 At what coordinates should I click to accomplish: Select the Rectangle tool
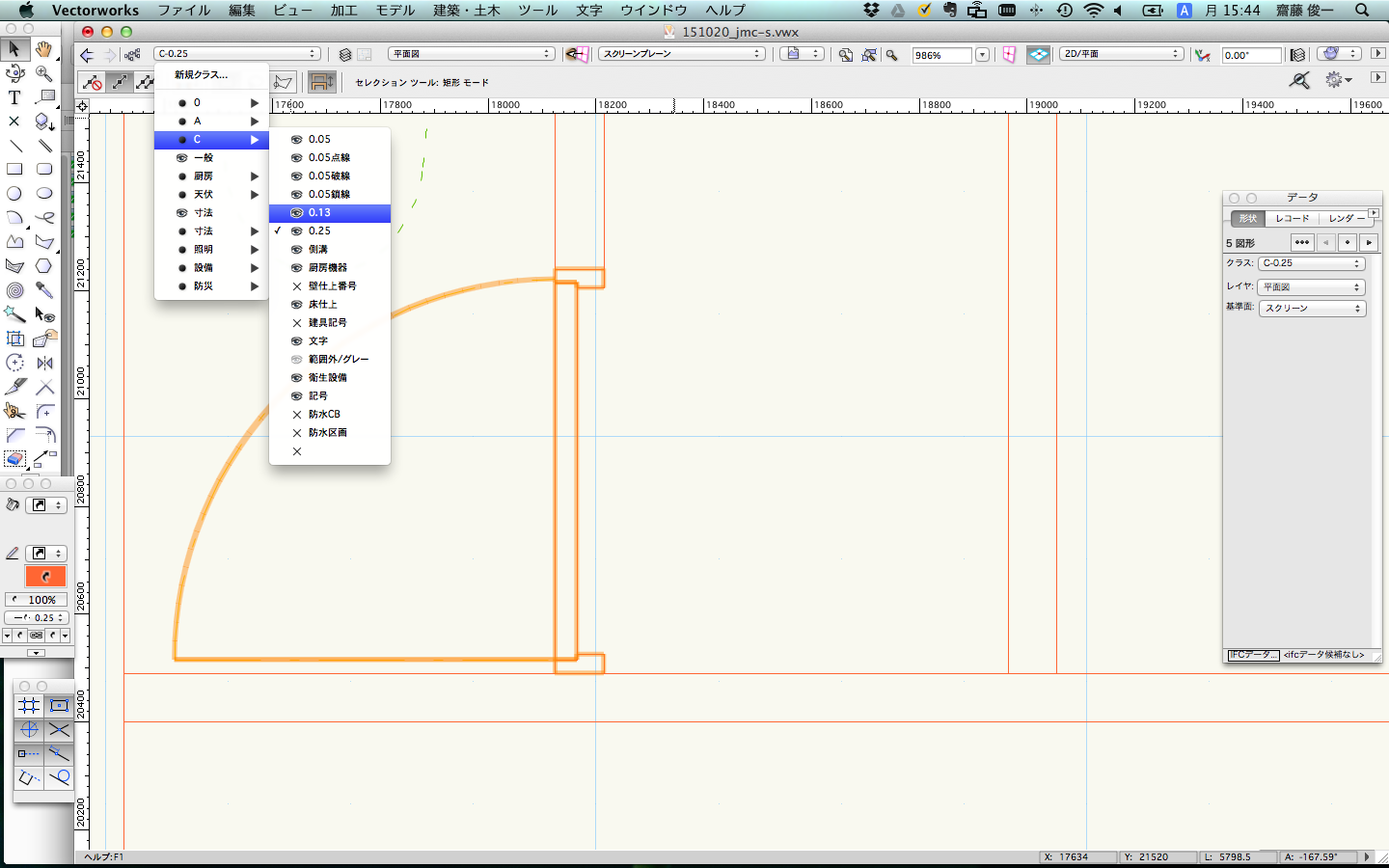[14, 169]
